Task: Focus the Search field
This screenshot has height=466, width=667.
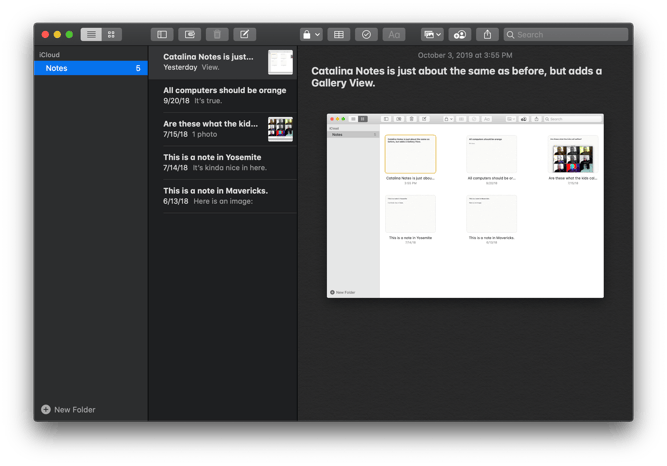Action: tap(566, 34)
